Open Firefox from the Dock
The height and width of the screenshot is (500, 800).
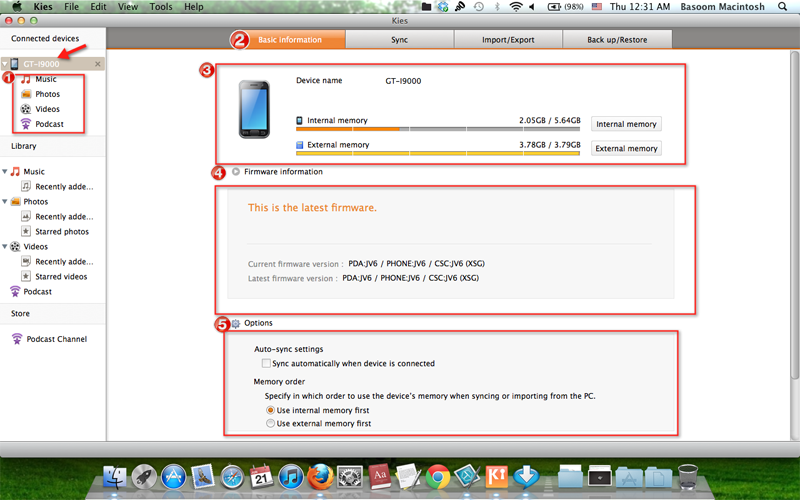pyautogui.click(x=320, y=477)
